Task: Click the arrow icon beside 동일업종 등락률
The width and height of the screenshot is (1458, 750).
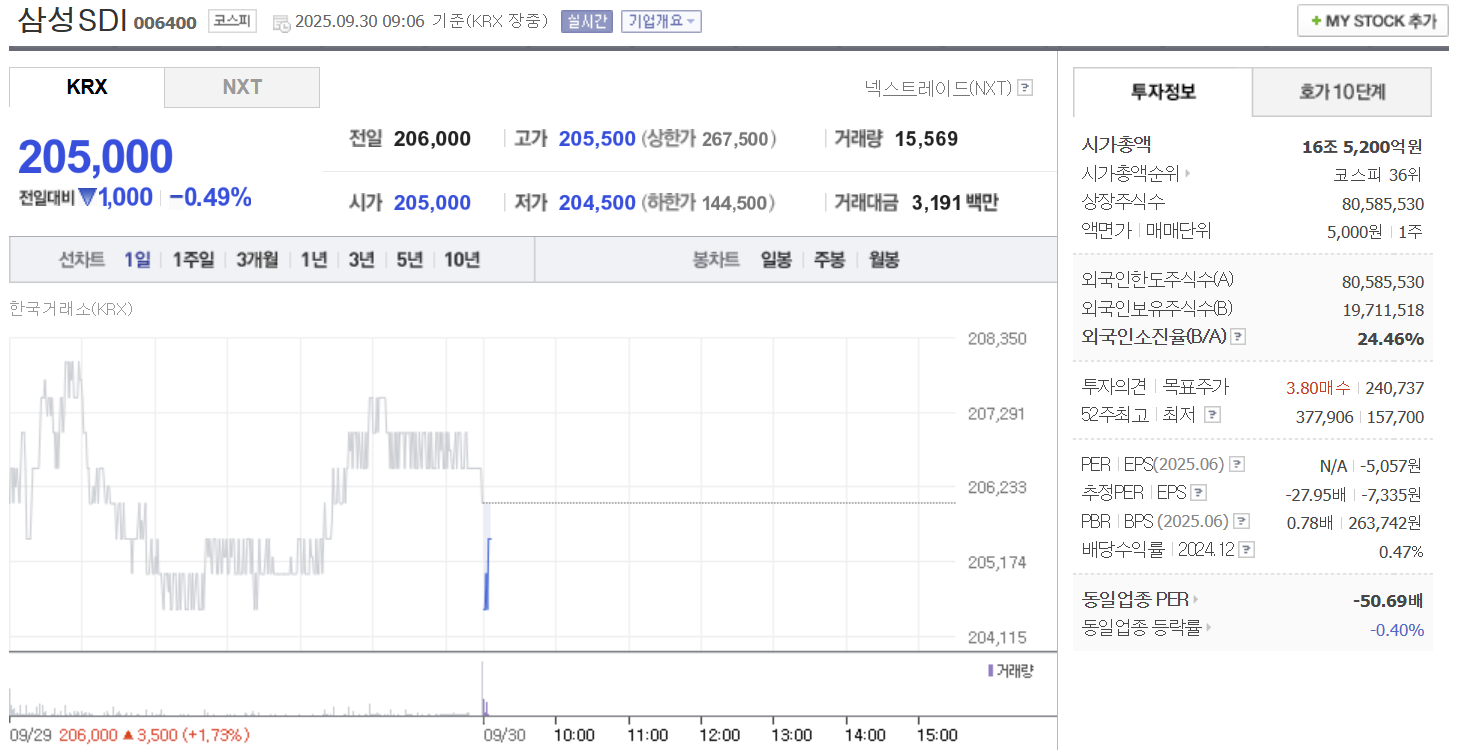Action: click(x=1207, y=629)
